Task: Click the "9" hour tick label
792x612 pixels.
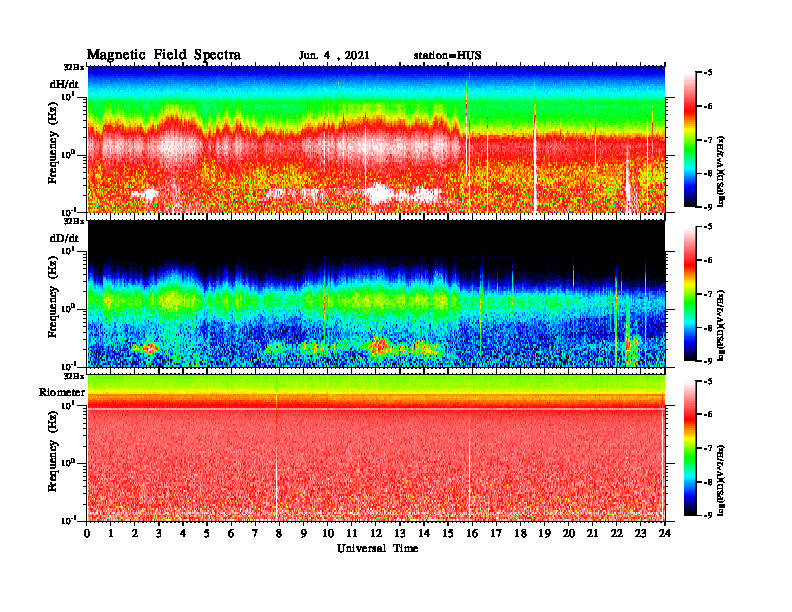Action: pos(303,533)
